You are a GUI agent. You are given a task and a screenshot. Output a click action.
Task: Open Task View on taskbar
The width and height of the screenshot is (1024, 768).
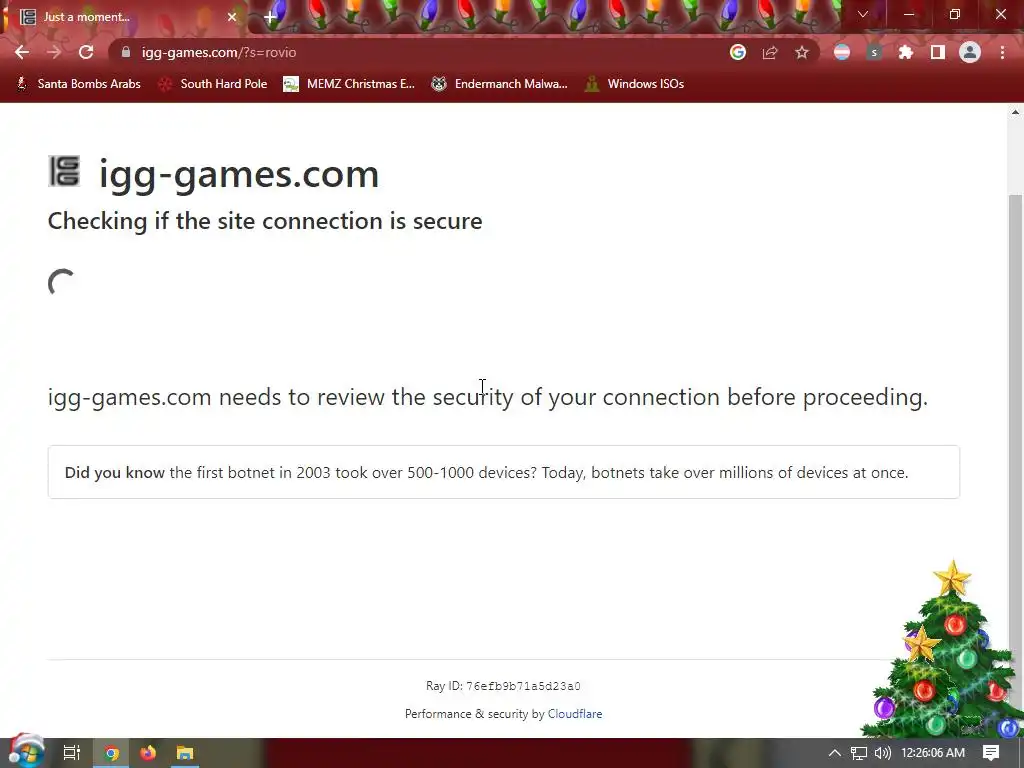coord(72,753)
